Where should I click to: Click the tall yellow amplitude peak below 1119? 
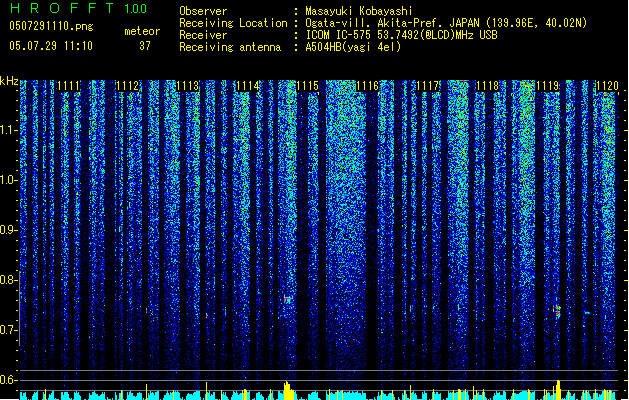click(x=558, y=389)
